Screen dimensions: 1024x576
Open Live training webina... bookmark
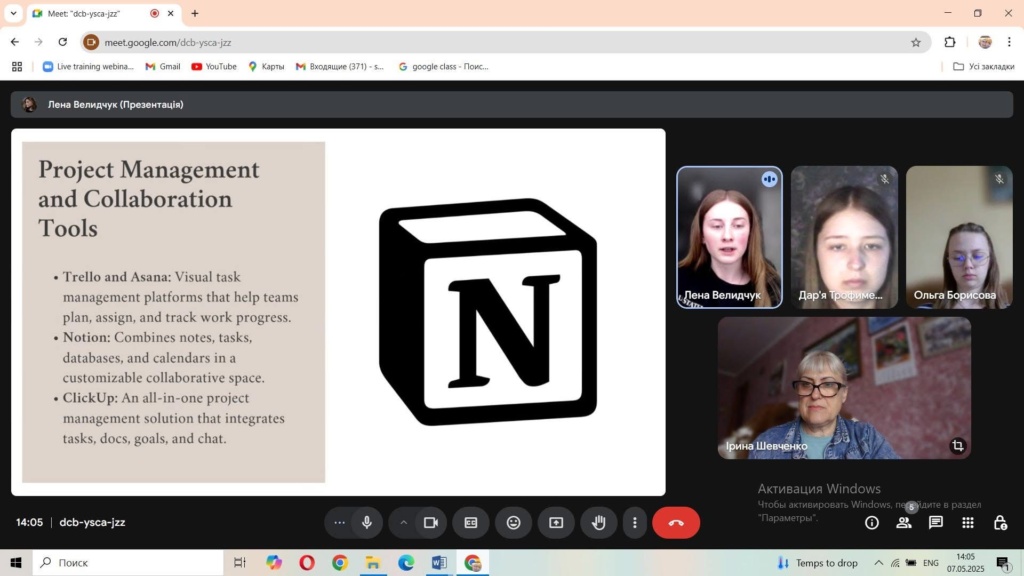pyautogui.click(x=88, y=67)
